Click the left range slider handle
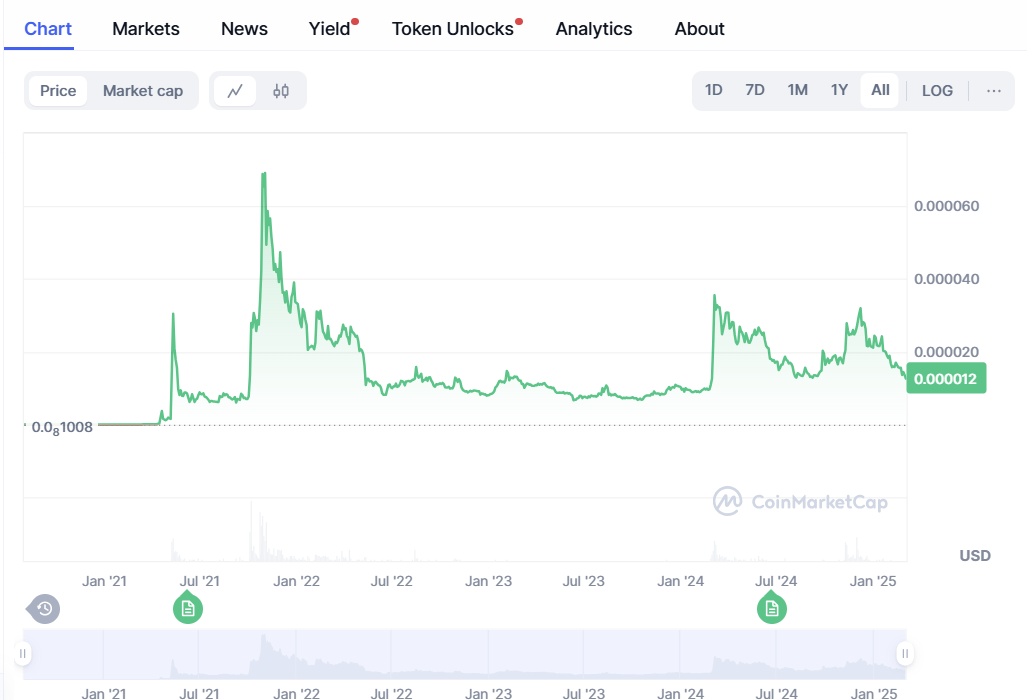Viewport: 1027px width, 700px height. pos(23,654)
